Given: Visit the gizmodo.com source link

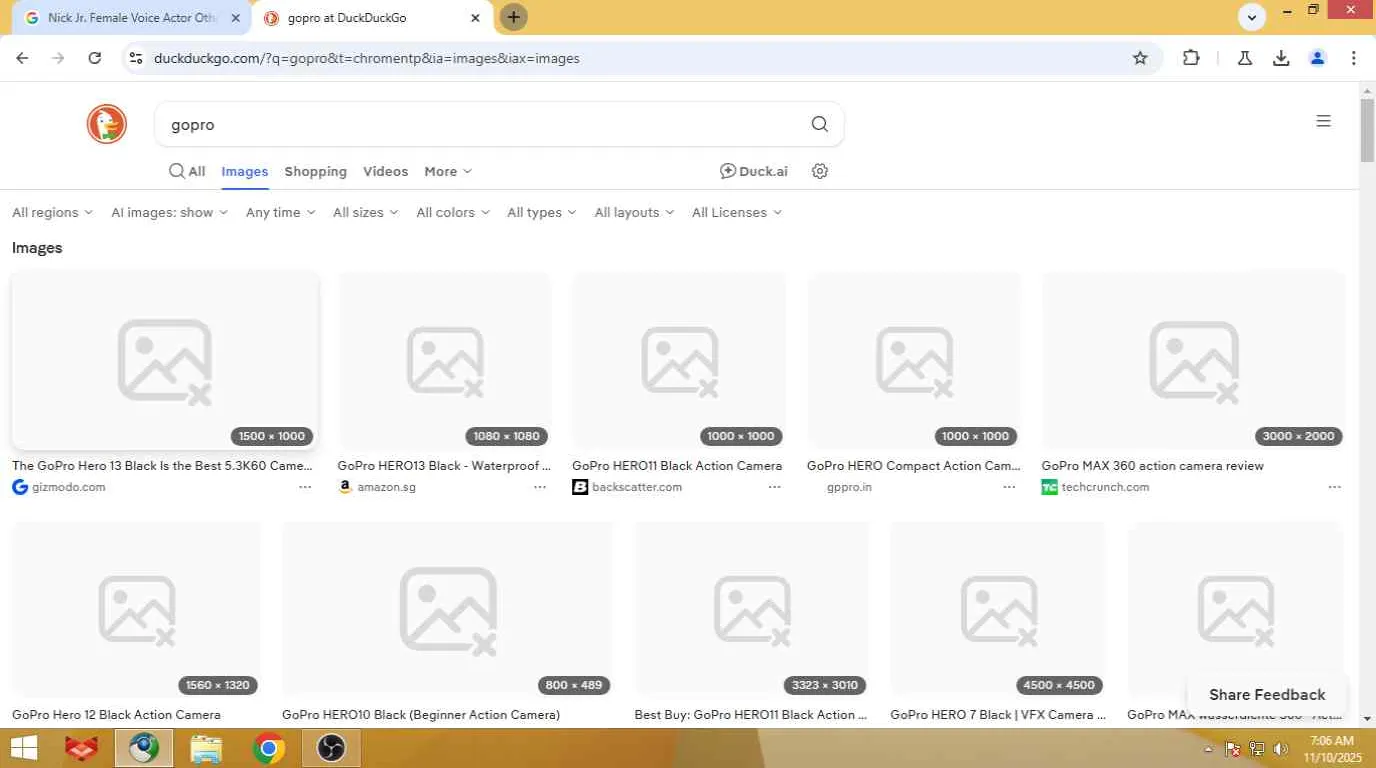Looking at the screenshot, I should click(x=59, y=487).
